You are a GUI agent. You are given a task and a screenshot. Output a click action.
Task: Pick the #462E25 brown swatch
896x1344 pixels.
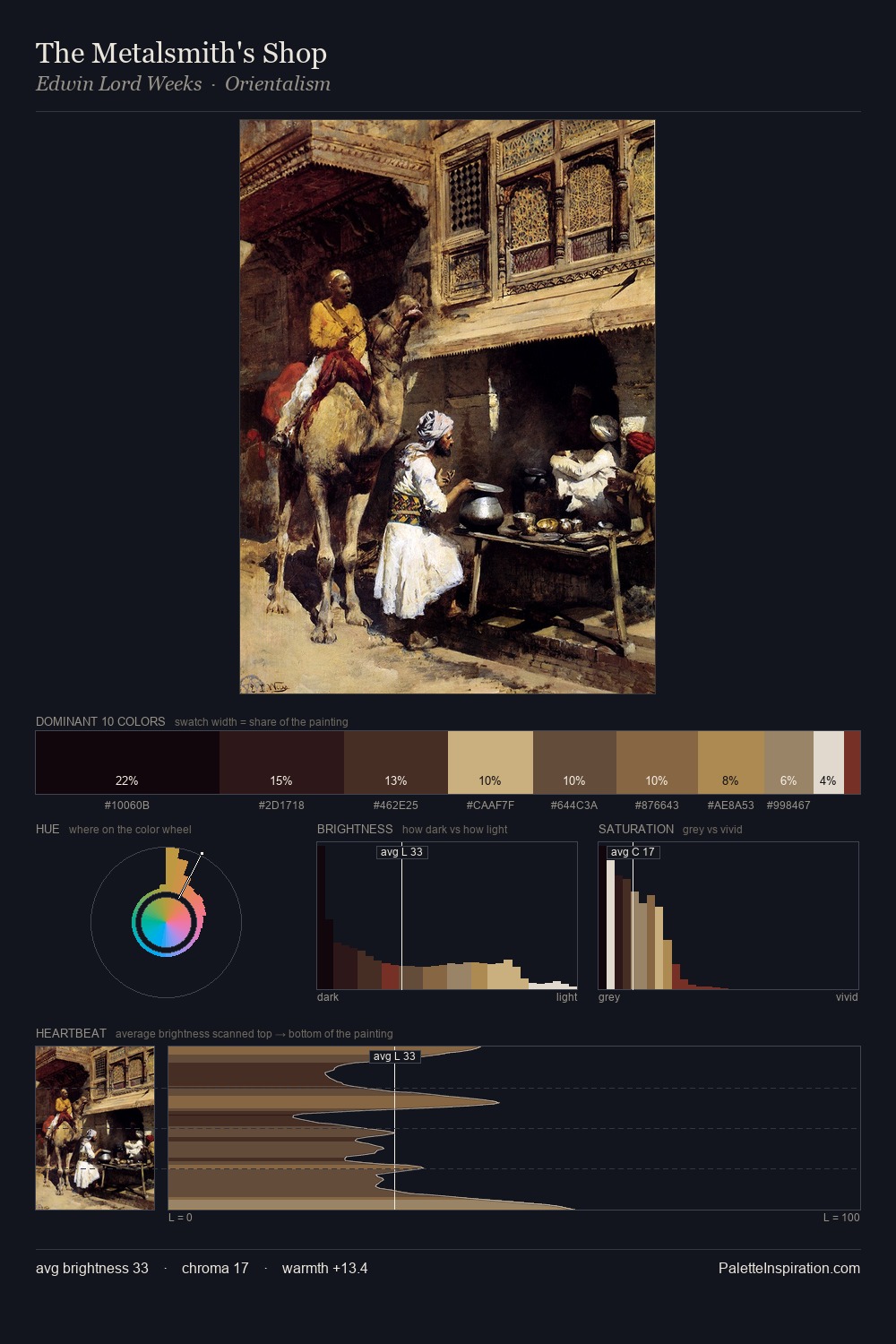point(396,762)
